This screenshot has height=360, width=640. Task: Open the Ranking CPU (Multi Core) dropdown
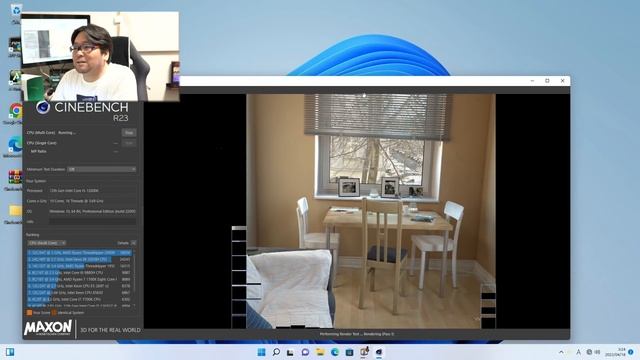47,243
